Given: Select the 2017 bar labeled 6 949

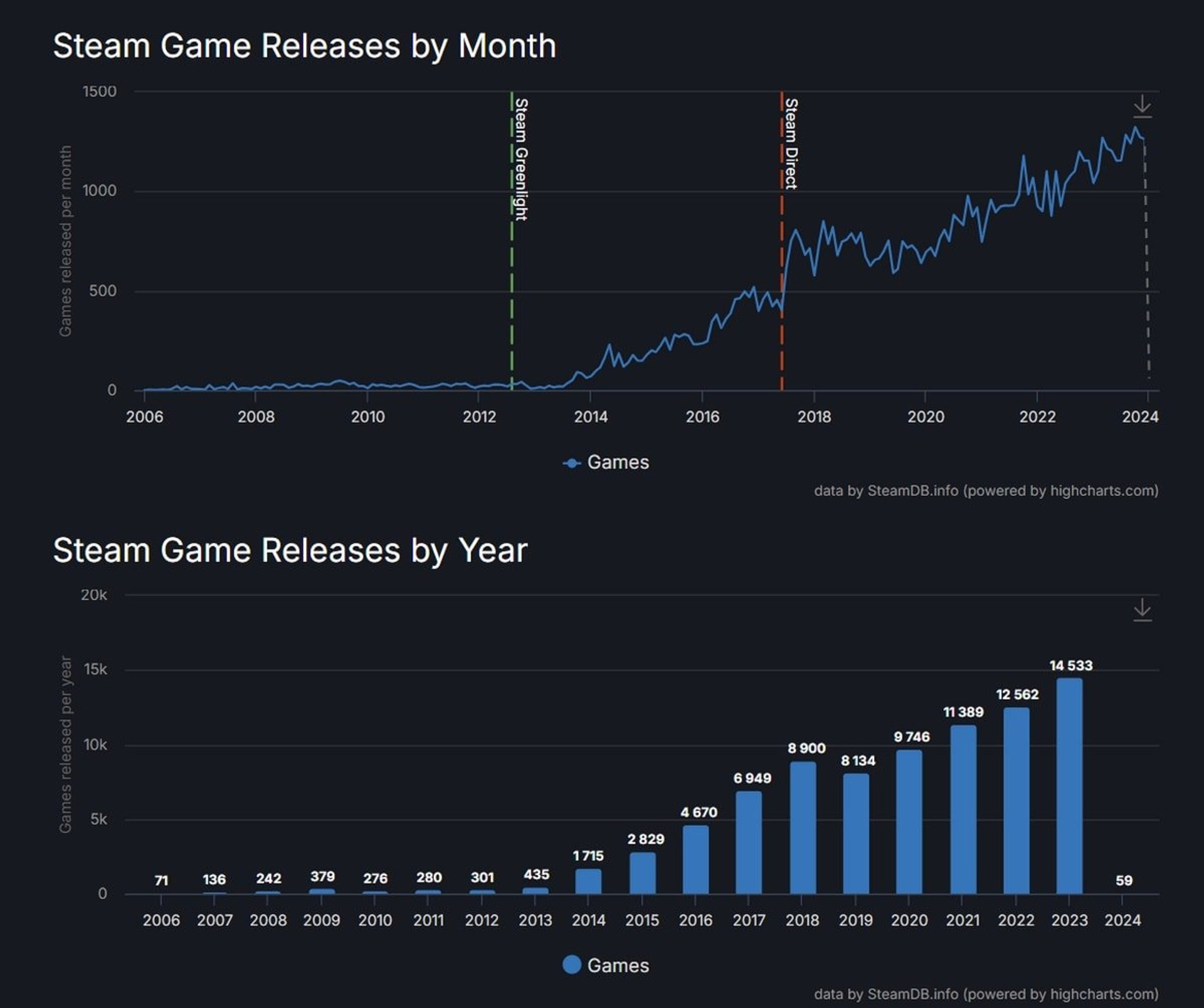Looking at the screenshot, I should point(749,843).
